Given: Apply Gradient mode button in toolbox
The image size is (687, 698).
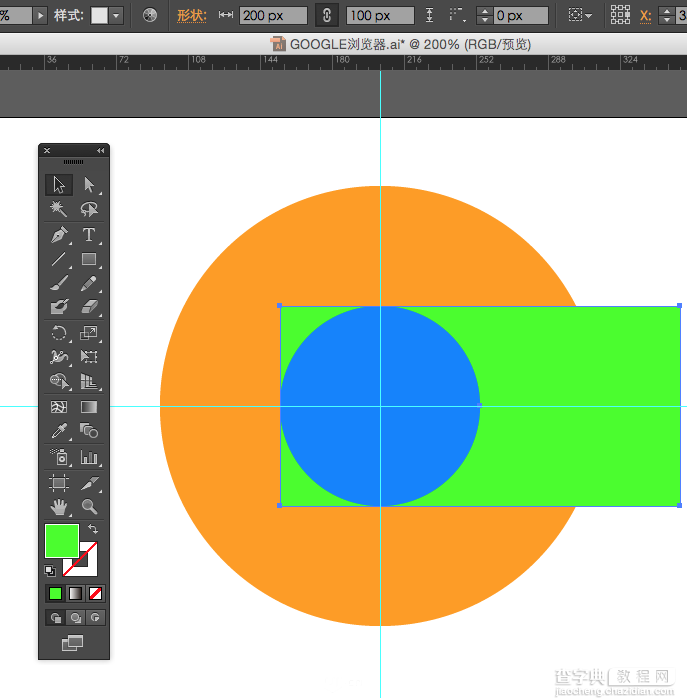Looking at the screenshot, I should pyautogui.click(x=75, y=593).
